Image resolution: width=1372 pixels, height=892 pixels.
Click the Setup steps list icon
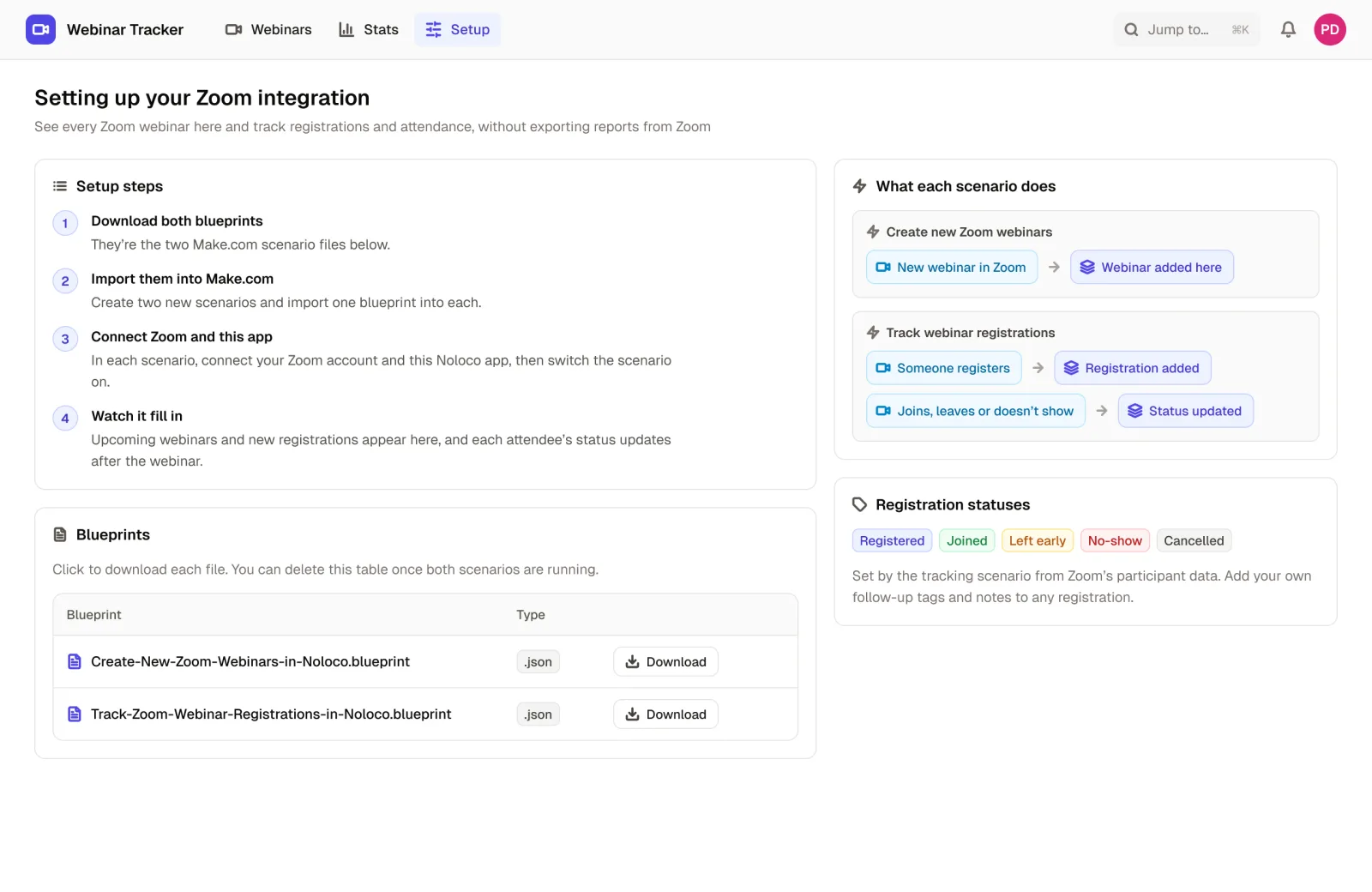[x=60, y=186]
